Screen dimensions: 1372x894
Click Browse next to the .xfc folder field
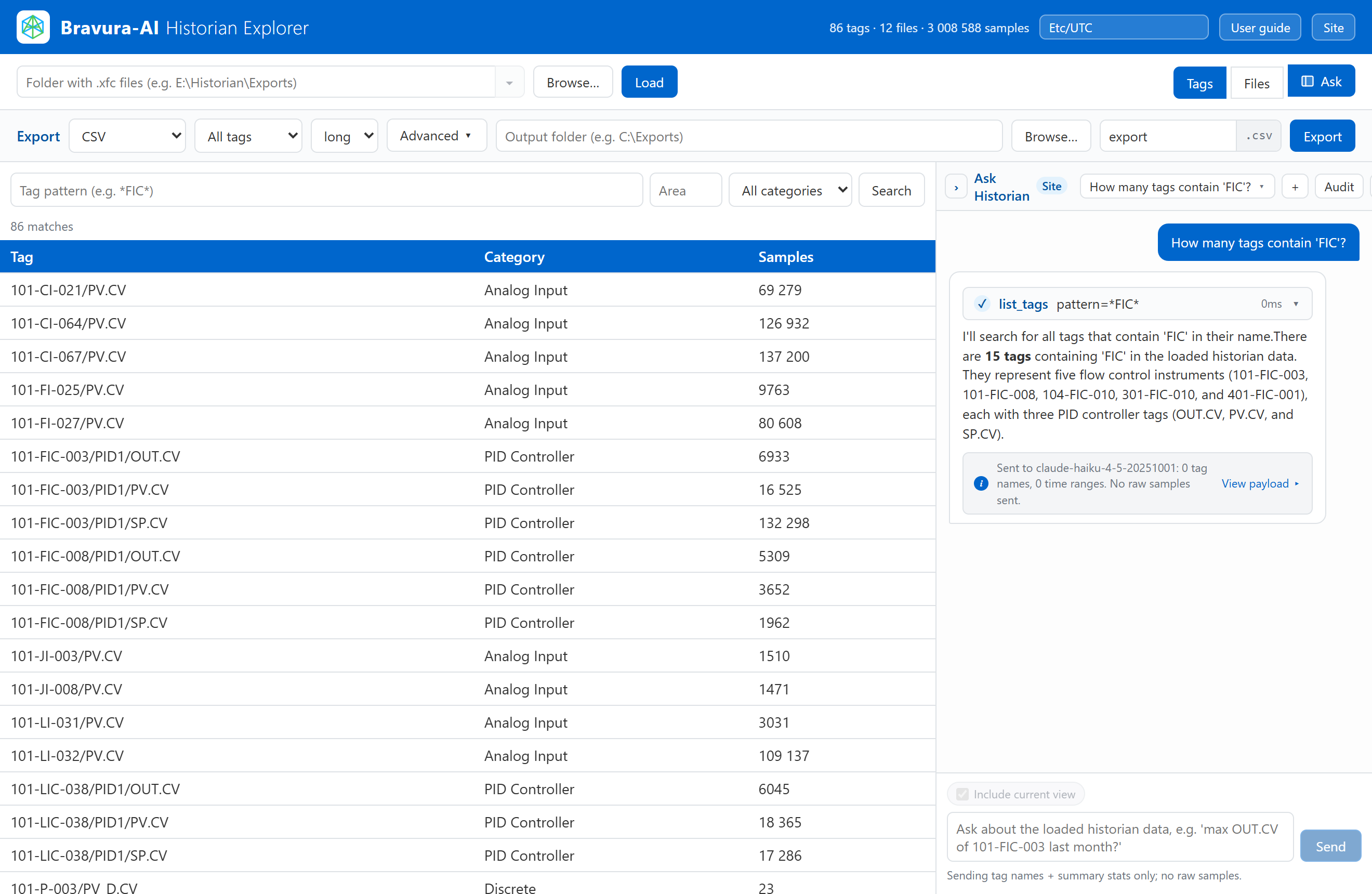click(572, 83)
